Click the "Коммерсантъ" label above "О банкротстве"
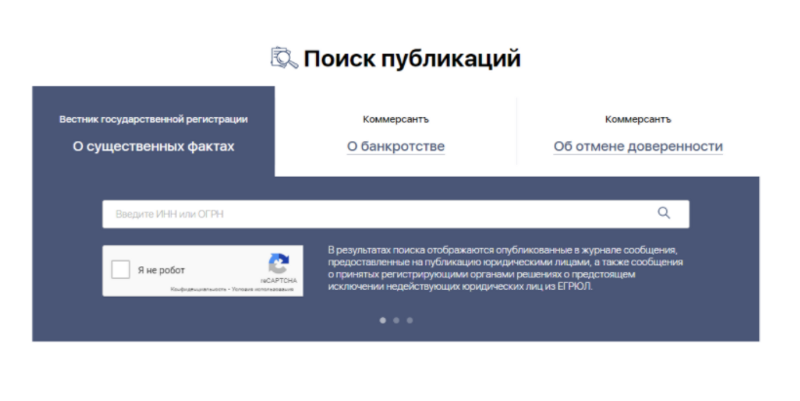 coord(395,119)
